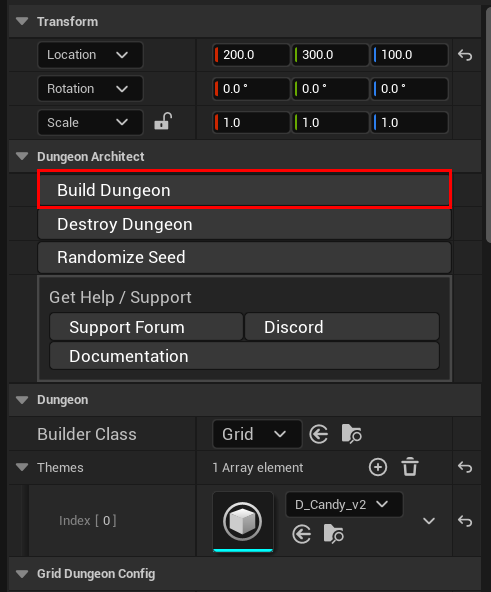This screenshot has height=592, width=491.
Task: Click the Randomize Seed button
Action: tap(244, 257)
